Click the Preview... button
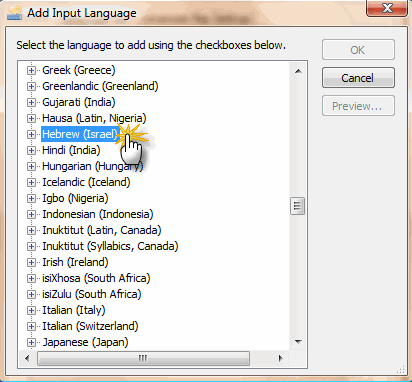This screenshot has height=382, width=412. tap(358, 106)
